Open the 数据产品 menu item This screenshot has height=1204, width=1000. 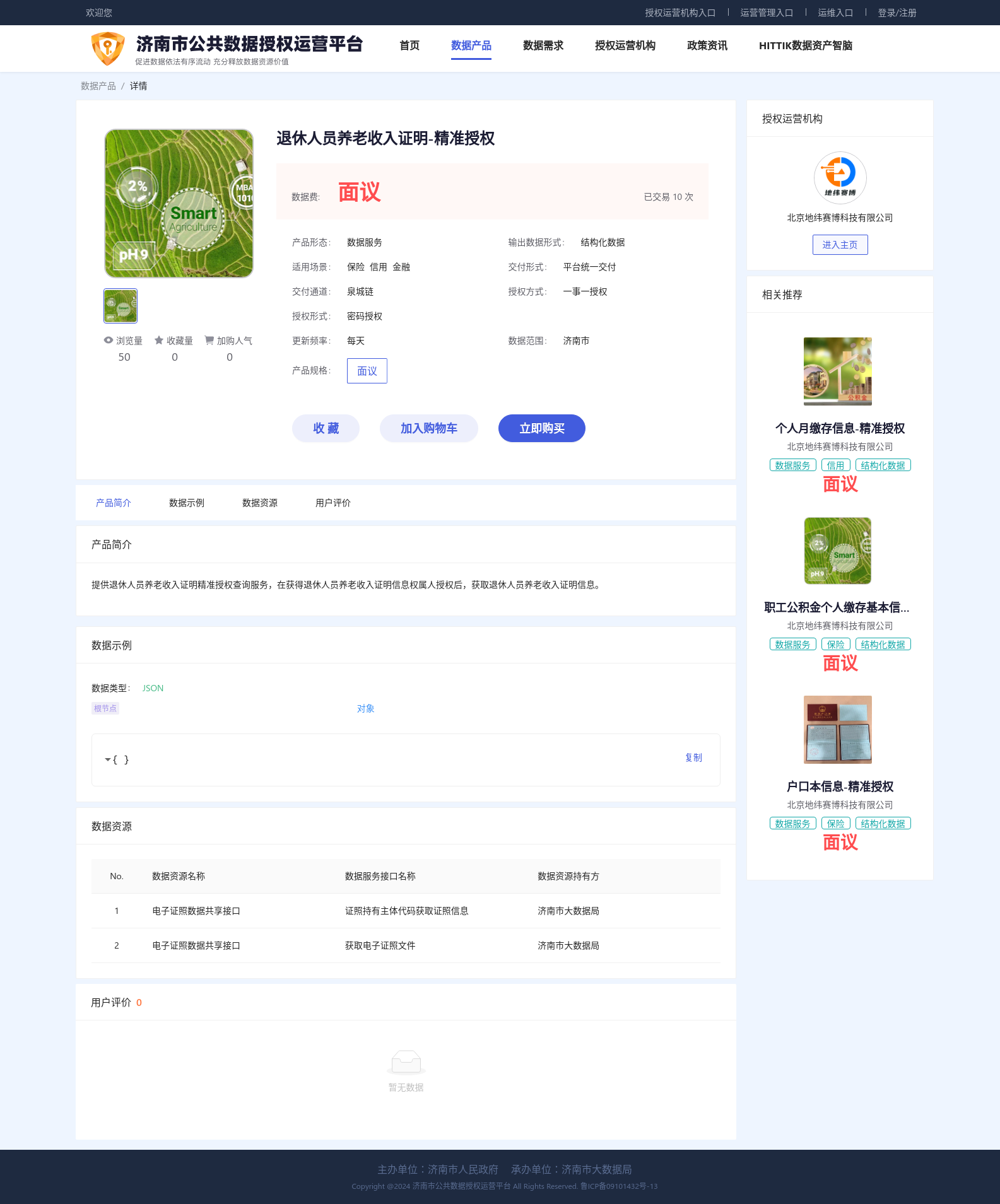click(x=471, y=45)
